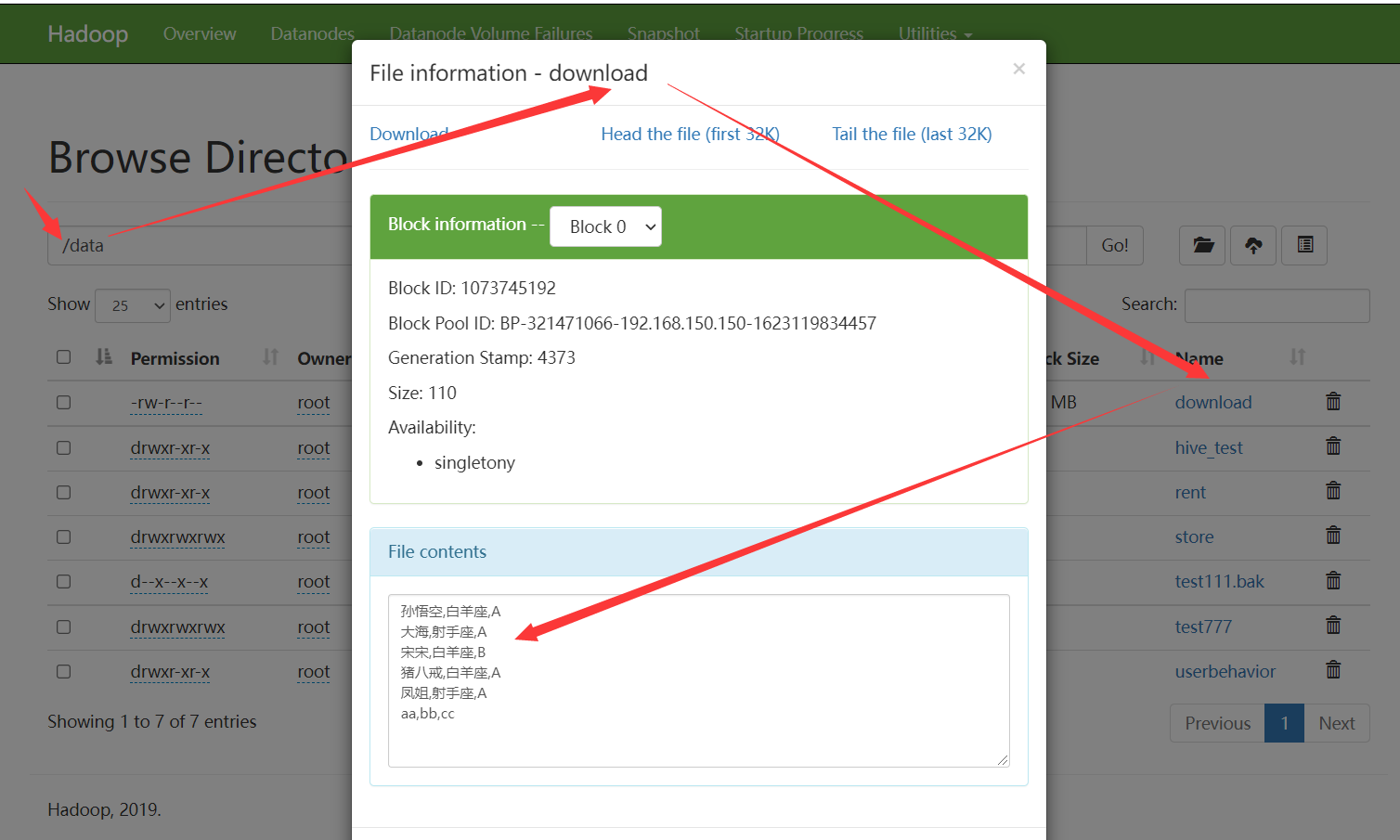The width and height of the screenshot is (1400, 840).
Task: Click root owner in the userbehavior row
Action: [314, 671]
